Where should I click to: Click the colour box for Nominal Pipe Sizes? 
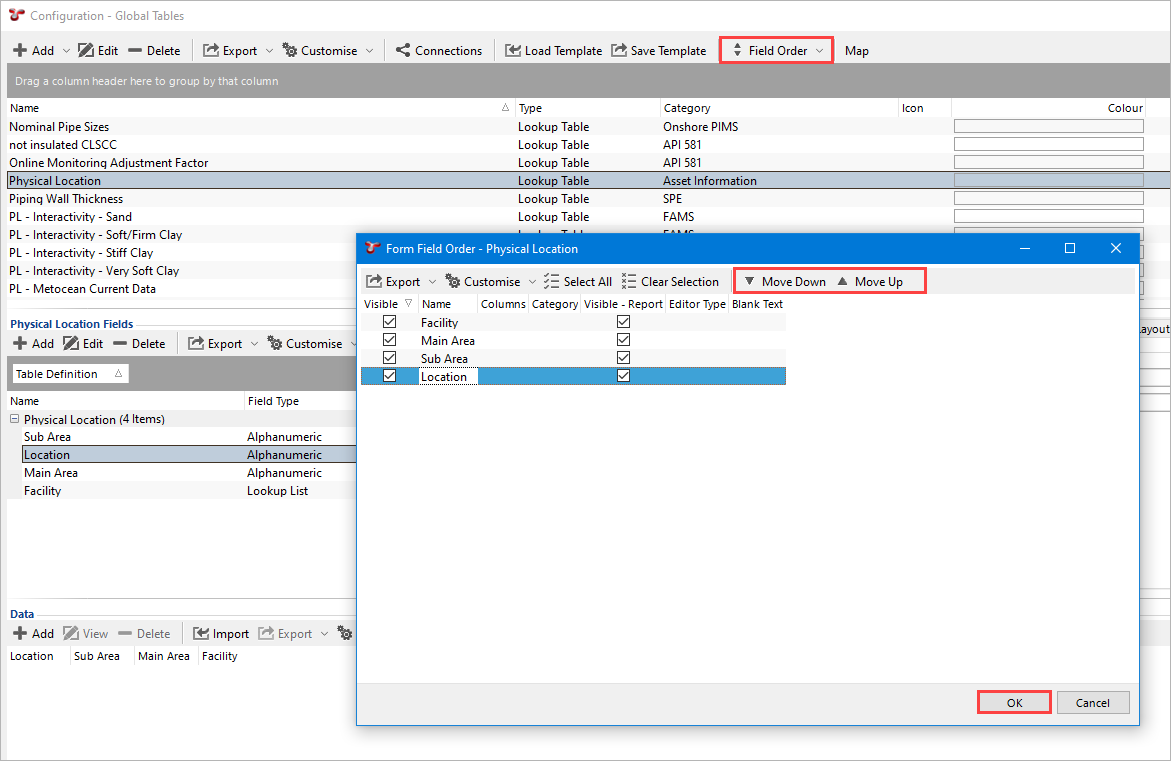(1049, 126)
